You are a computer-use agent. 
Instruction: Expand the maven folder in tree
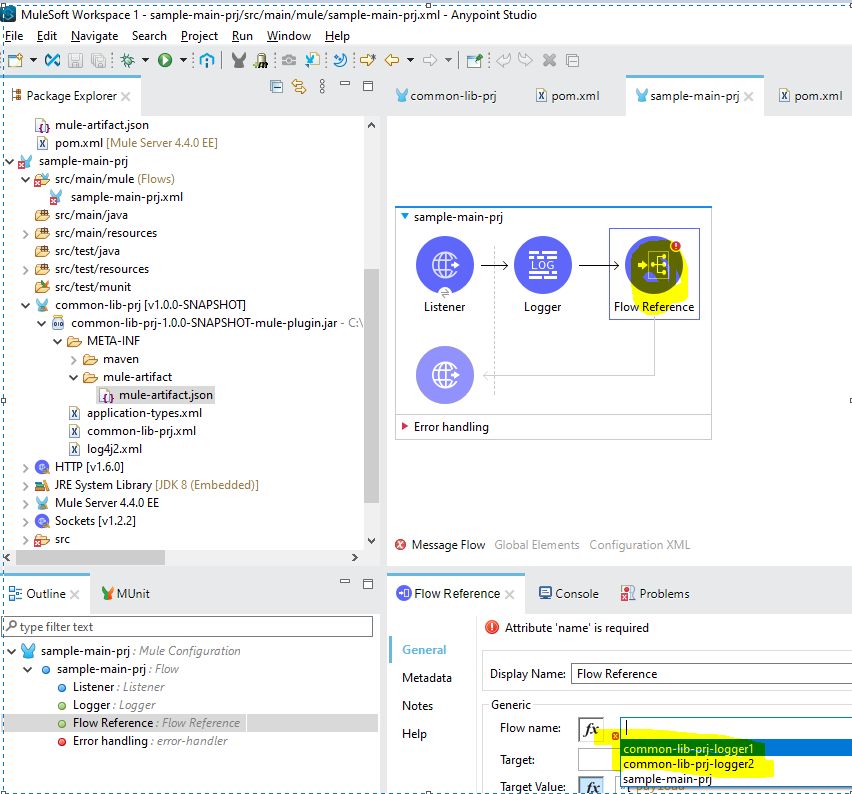[x=75, y=359]
